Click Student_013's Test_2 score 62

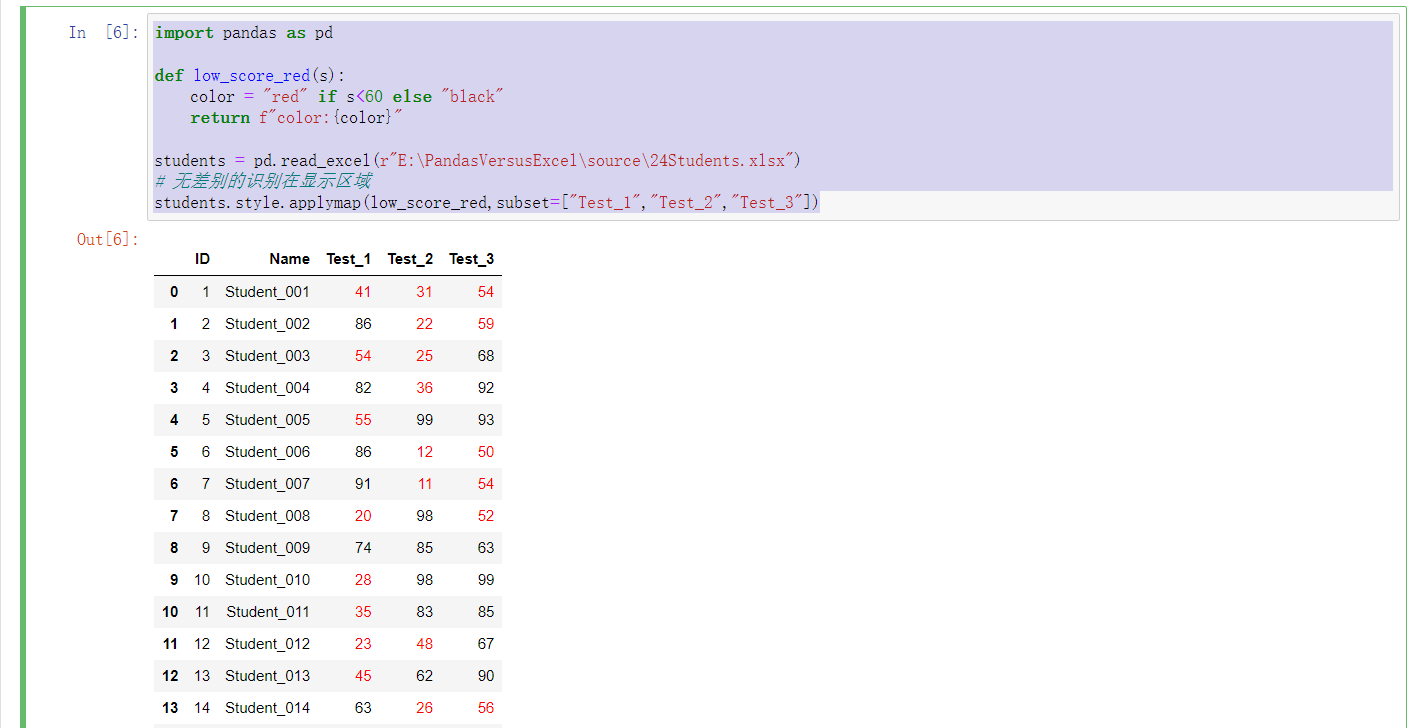pos(425,676)
